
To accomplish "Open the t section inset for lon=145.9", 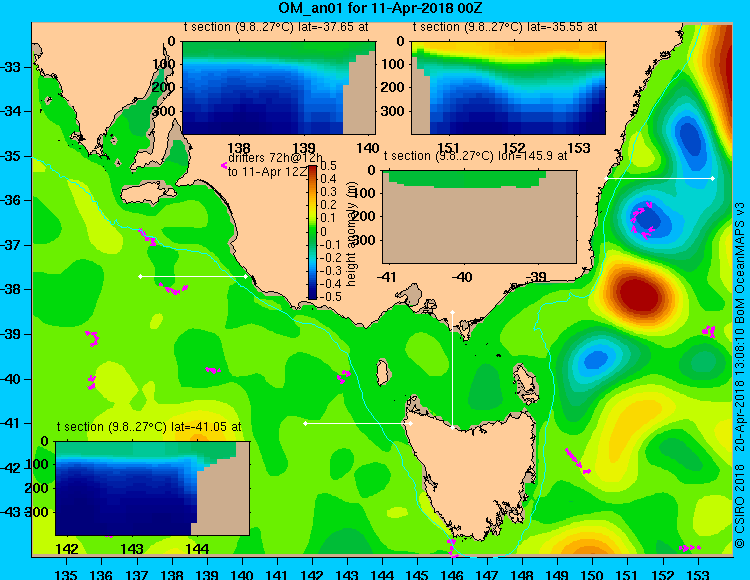I will point(479,217).
